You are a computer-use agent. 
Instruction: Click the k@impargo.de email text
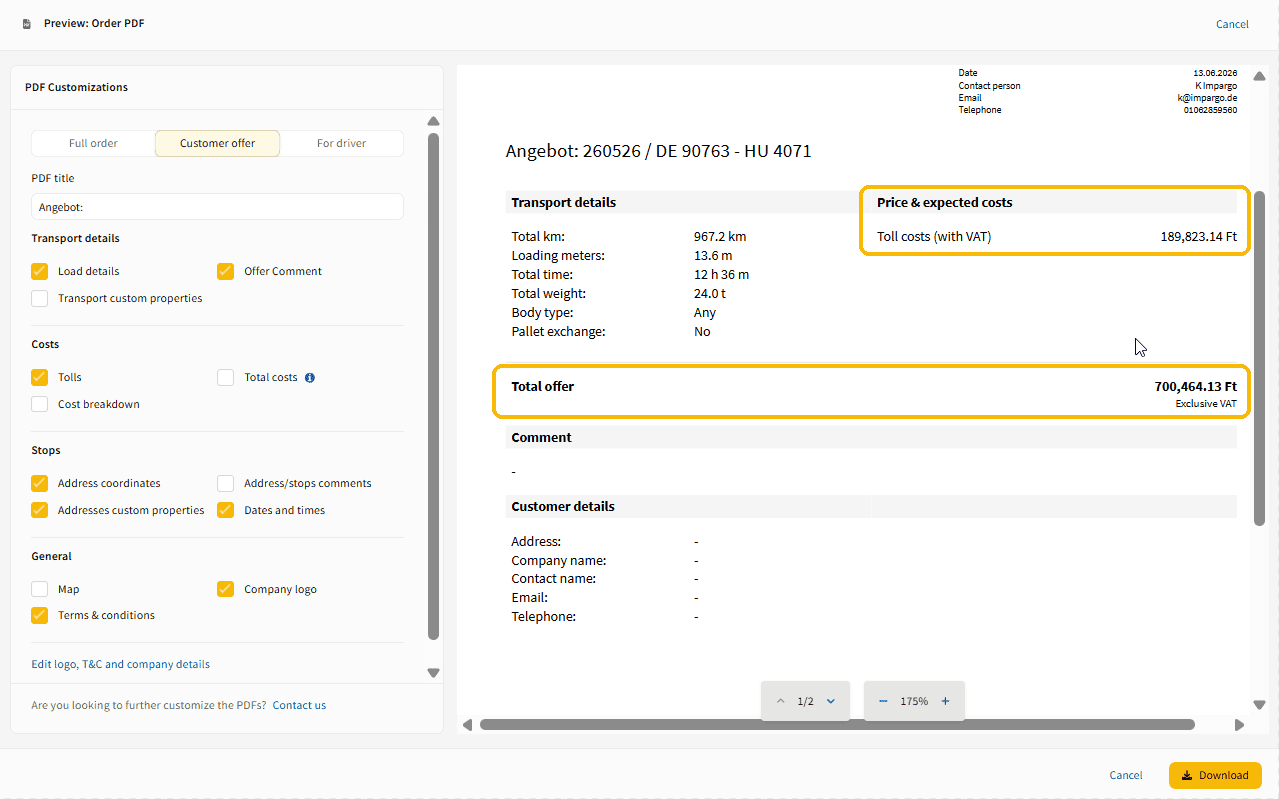[1207, 98]
